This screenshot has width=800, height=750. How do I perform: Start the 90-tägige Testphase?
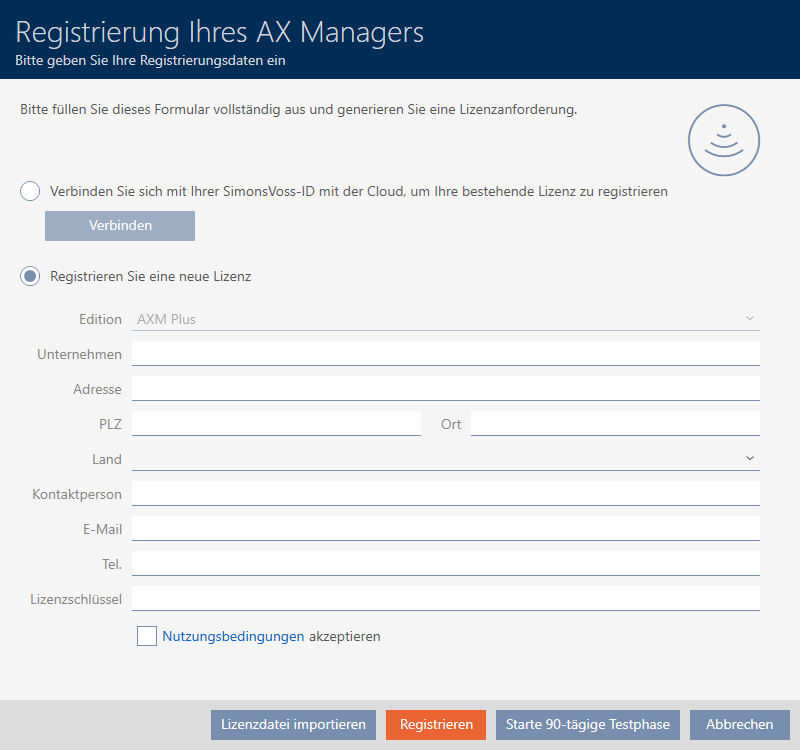[588, 725]
